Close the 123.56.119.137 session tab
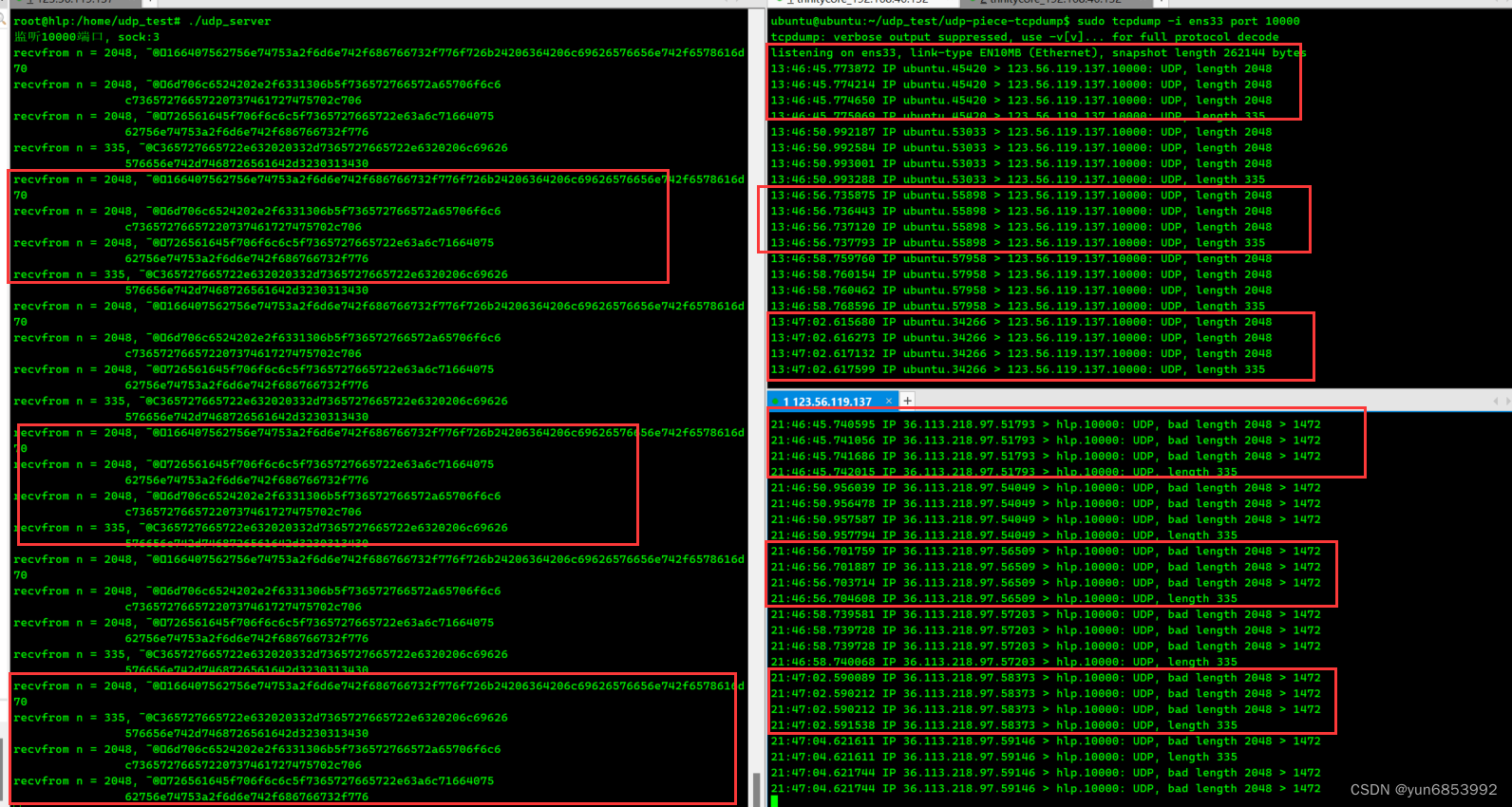This screenshot has width=1512, height=807. click(x=889, y=401)
